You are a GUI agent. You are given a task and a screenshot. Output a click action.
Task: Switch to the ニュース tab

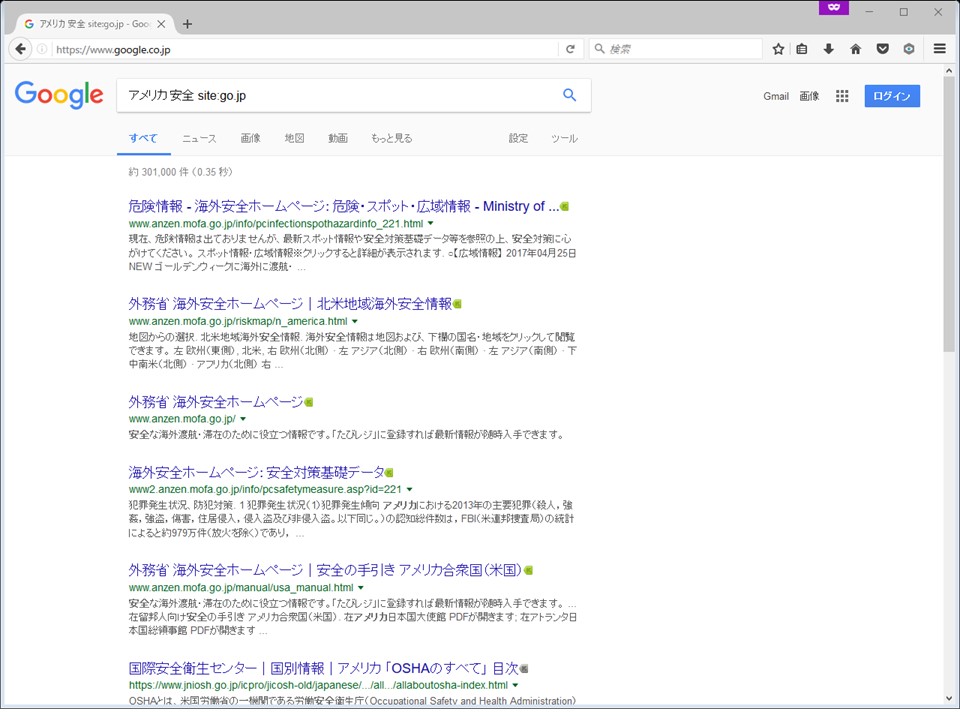click(x=199, y=138)
